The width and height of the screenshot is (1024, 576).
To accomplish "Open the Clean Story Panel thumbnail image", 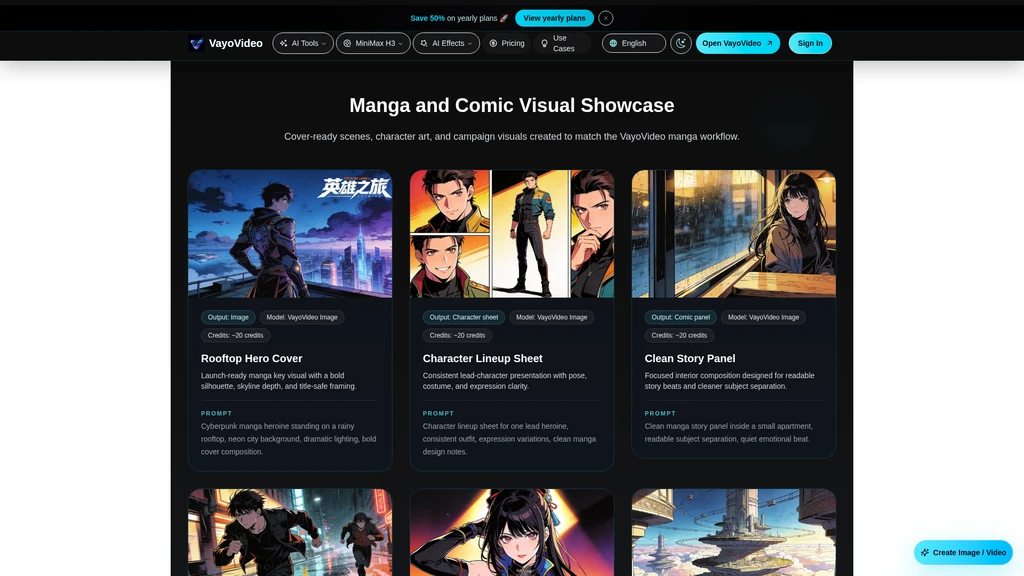I will click(x=733, y=234).
